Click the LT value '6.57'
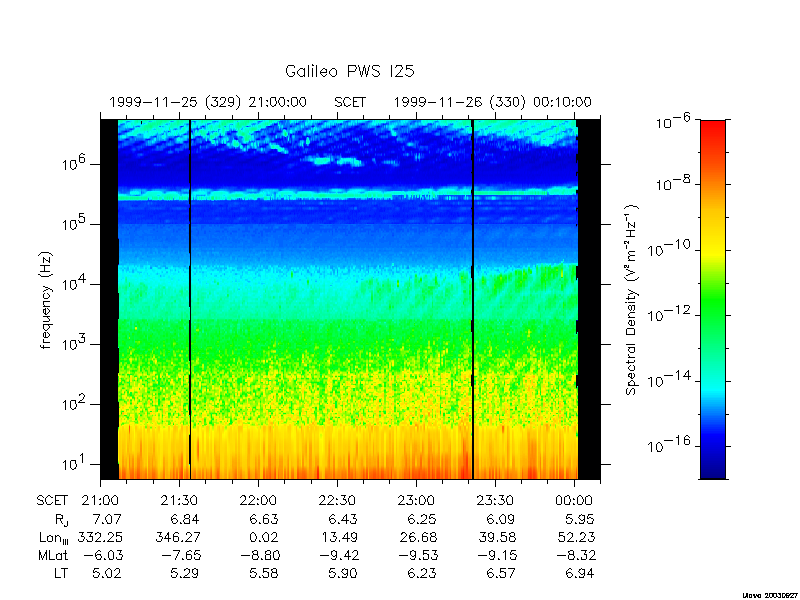The height and width of the screenshot is (600, 800). pyautogui.click(x=500, y=573)
